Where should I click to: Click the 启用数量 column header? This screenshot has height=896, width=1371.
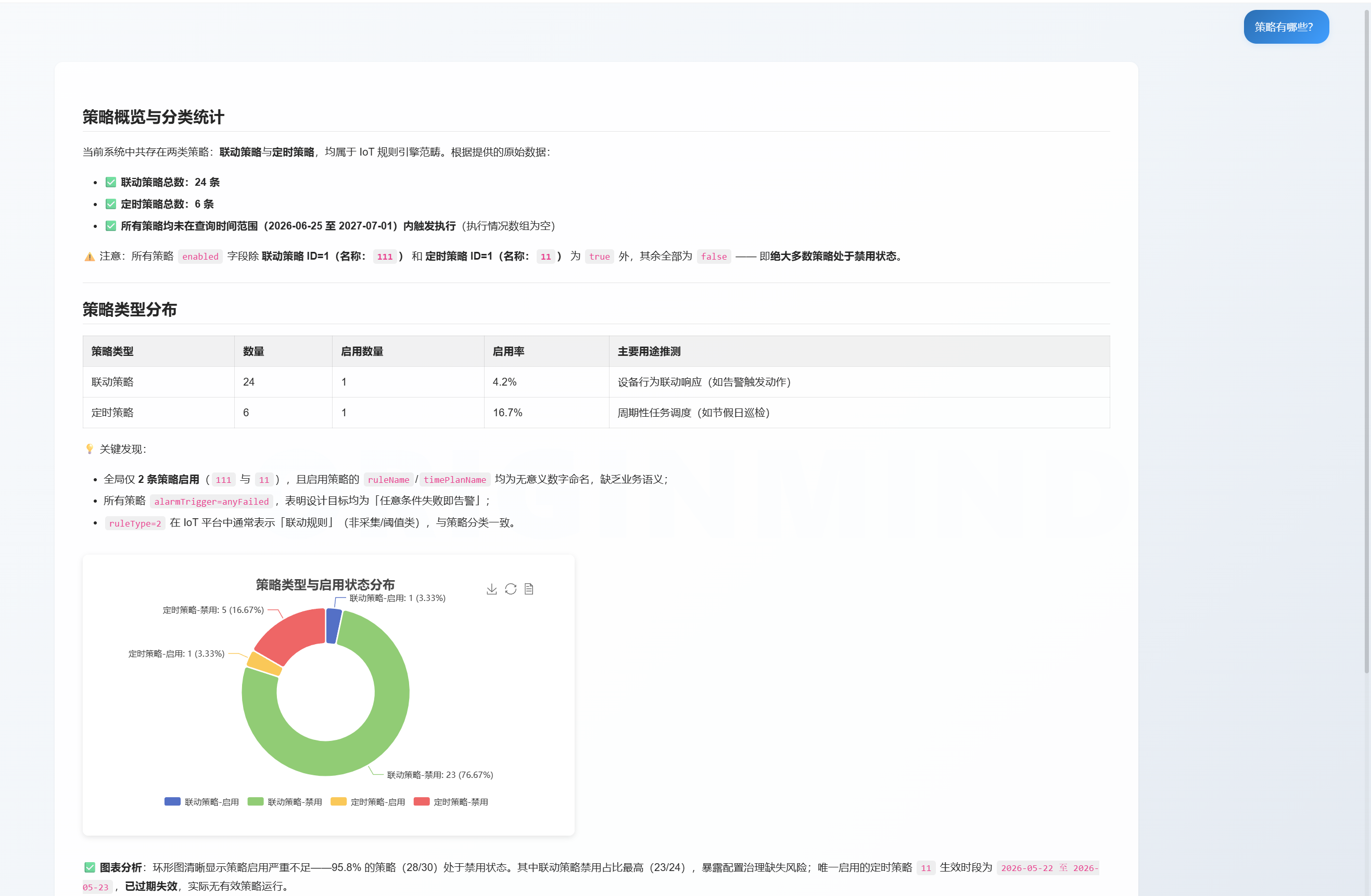(x=408, y=351)
